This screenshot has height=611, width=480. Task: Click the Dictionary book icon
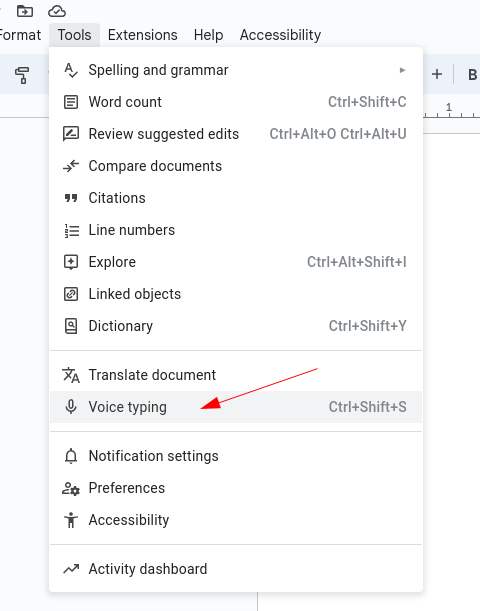pyautogui.click(x=71, y=326)
